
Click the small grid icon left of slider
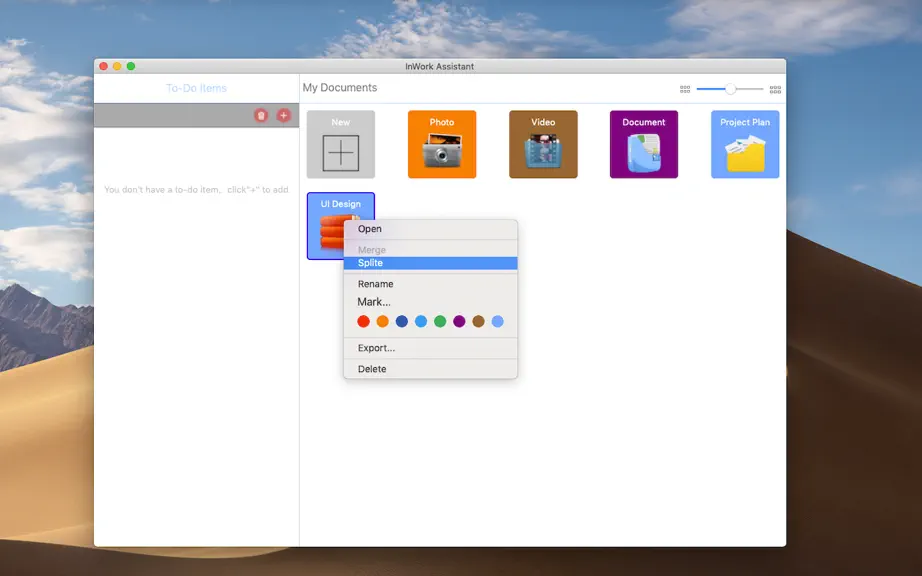(685, 89)
